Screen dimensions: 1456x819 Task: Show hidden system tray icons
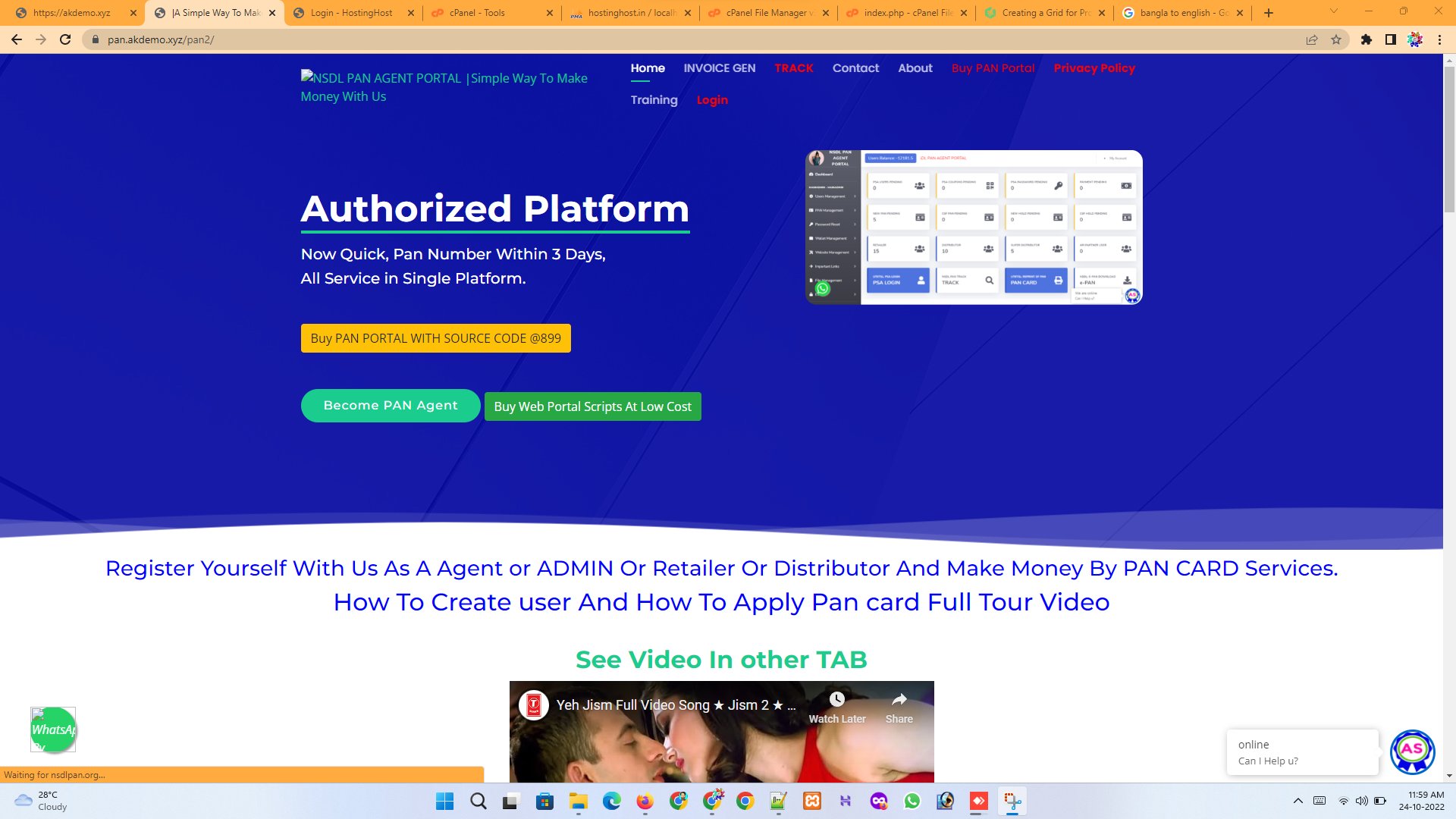(1298, 801)
